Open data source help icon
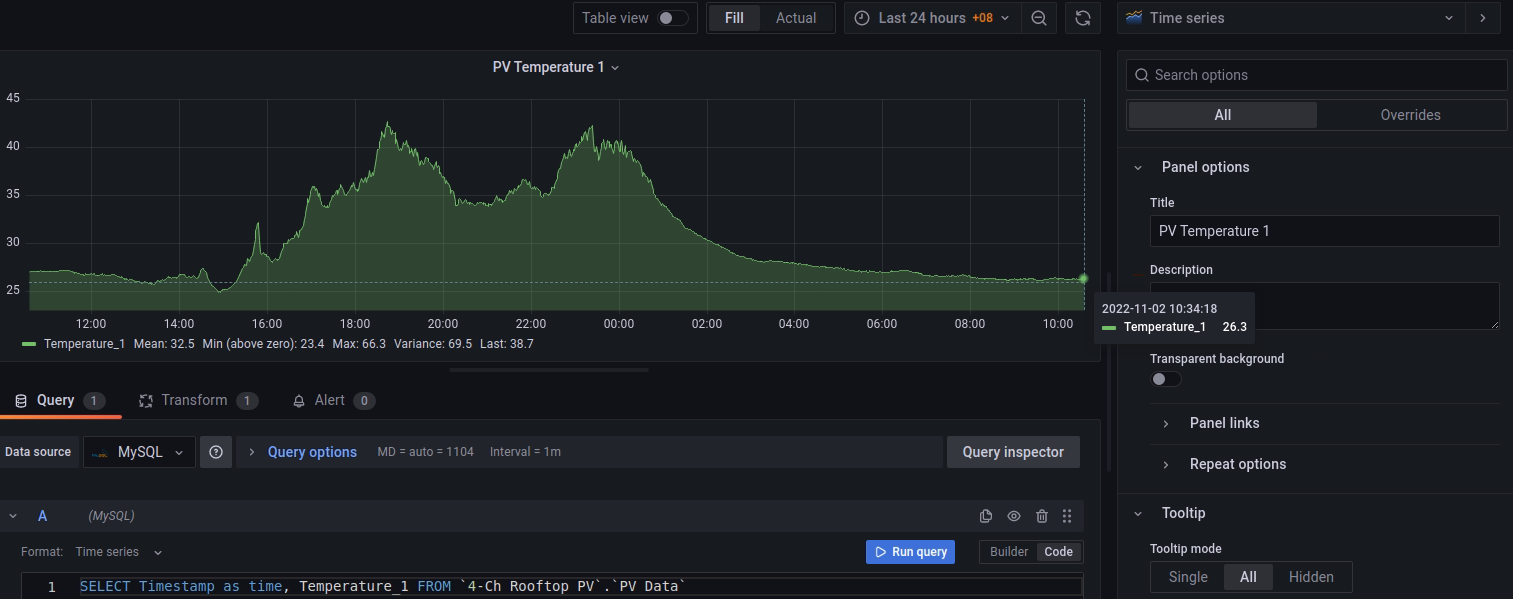Screen dimensions: 1513x599 [x=216, y=452]
